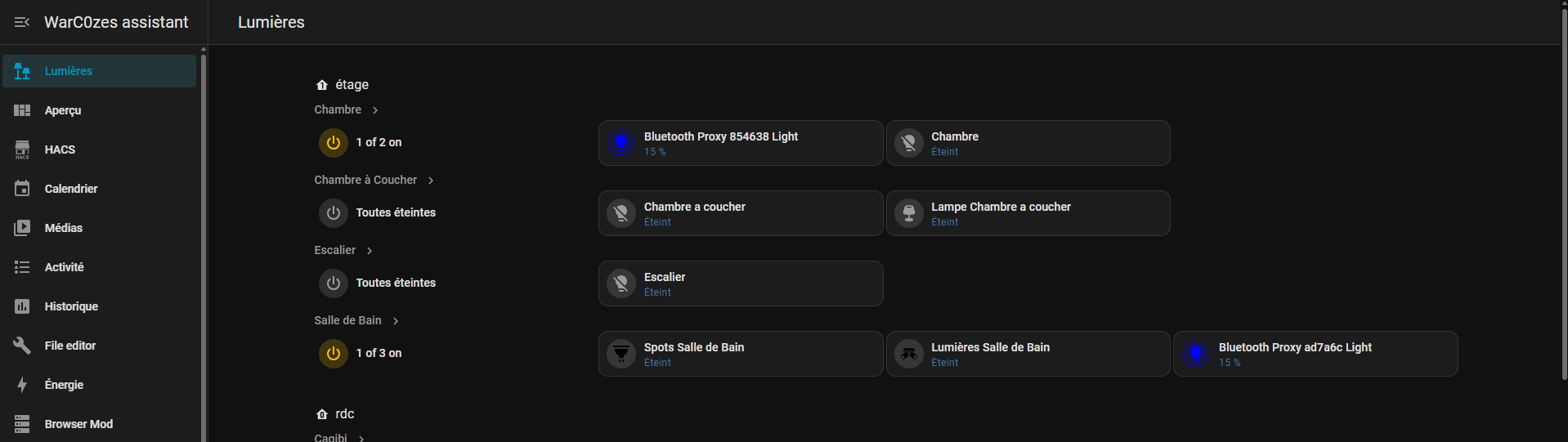Toggle Chambre à Coucher lights power button
Viewport: 1568px width, 442px height.
334,213
